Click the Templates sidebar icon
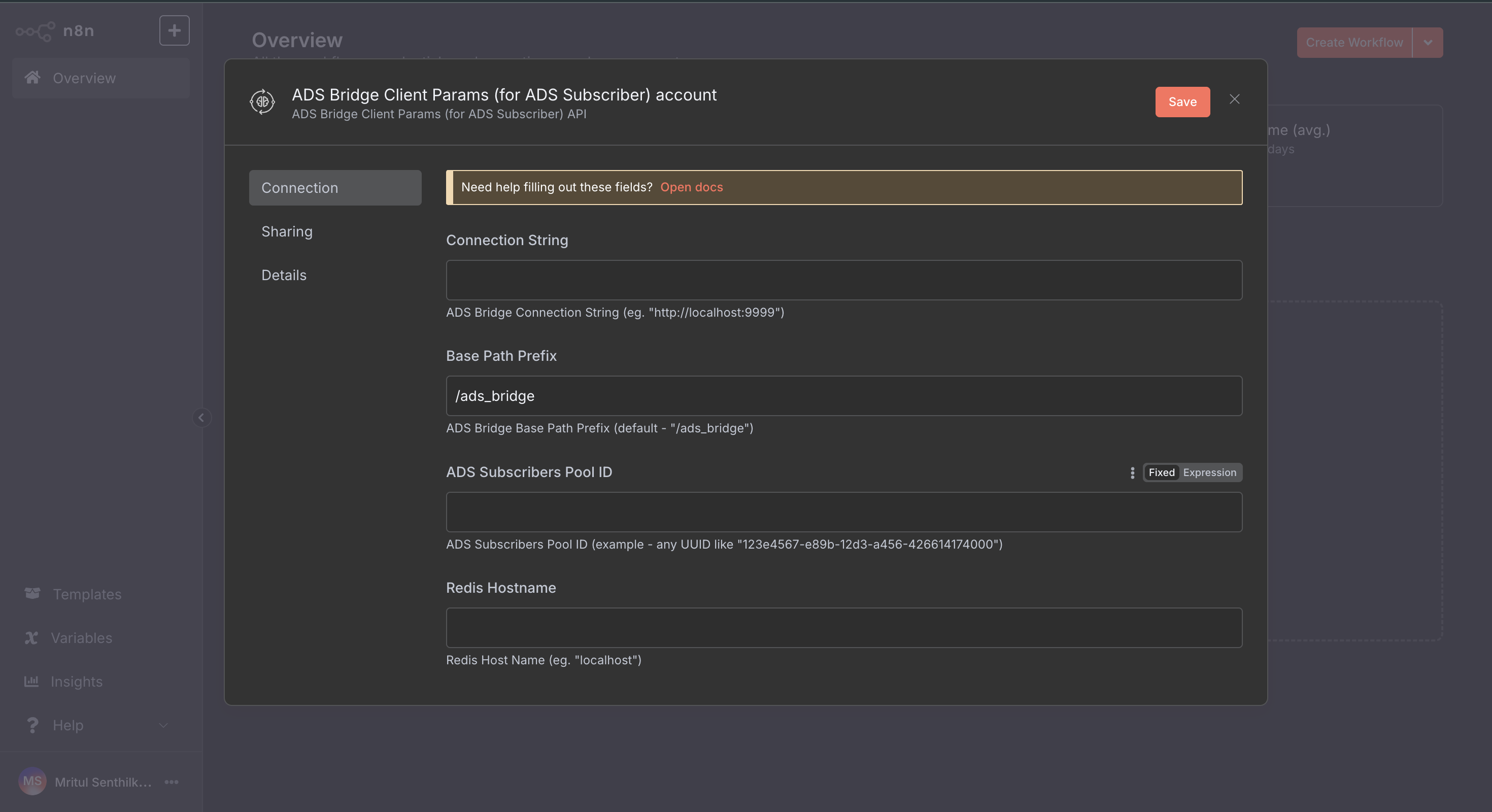 click(32, 594)
